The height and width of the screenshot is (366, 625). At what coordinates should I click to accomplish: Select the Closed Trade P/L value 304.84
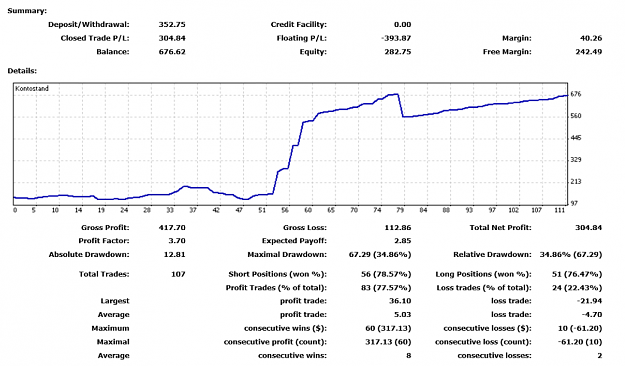[172, 38]
